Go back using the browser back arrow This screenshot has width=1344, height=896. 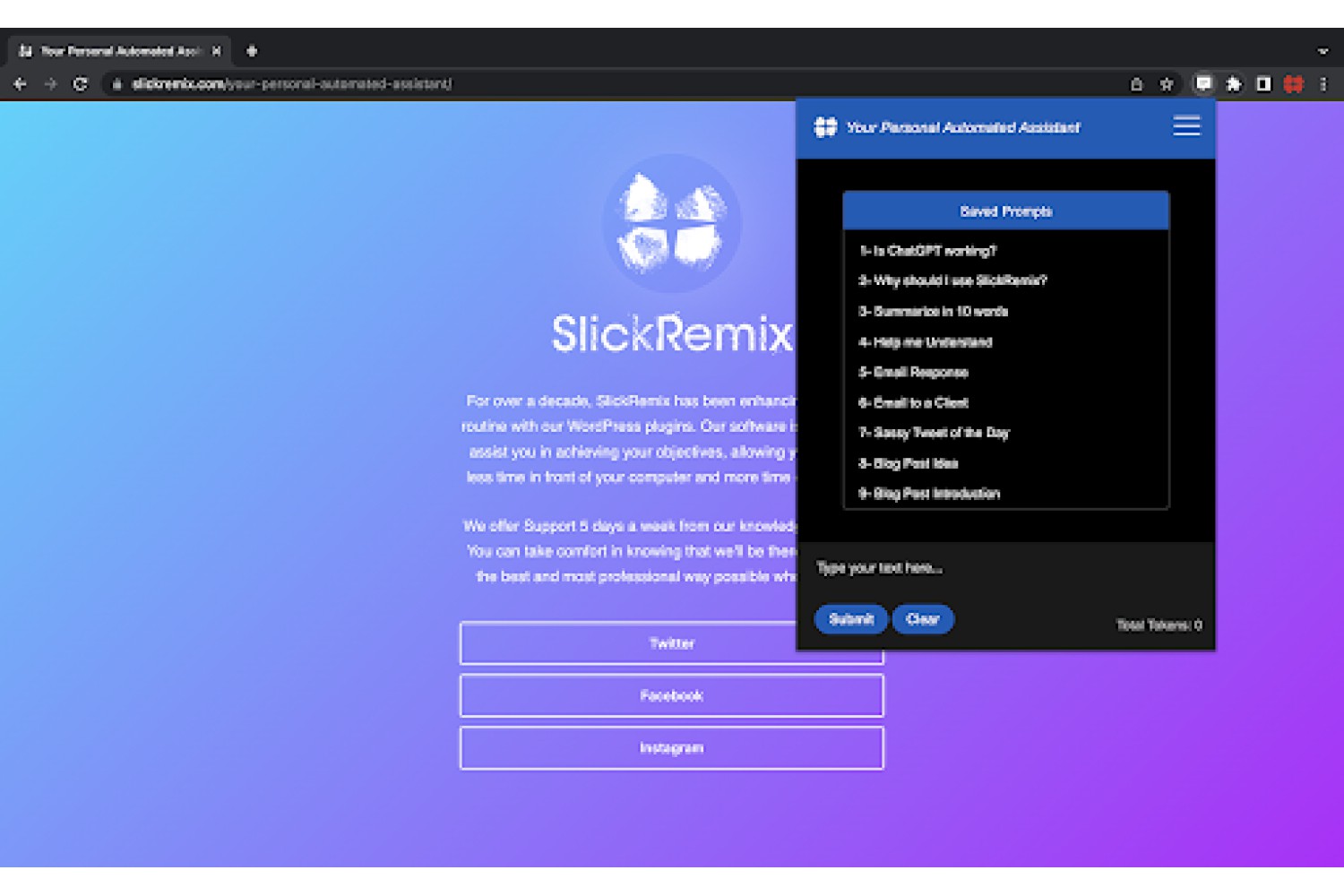coord(20,84)
